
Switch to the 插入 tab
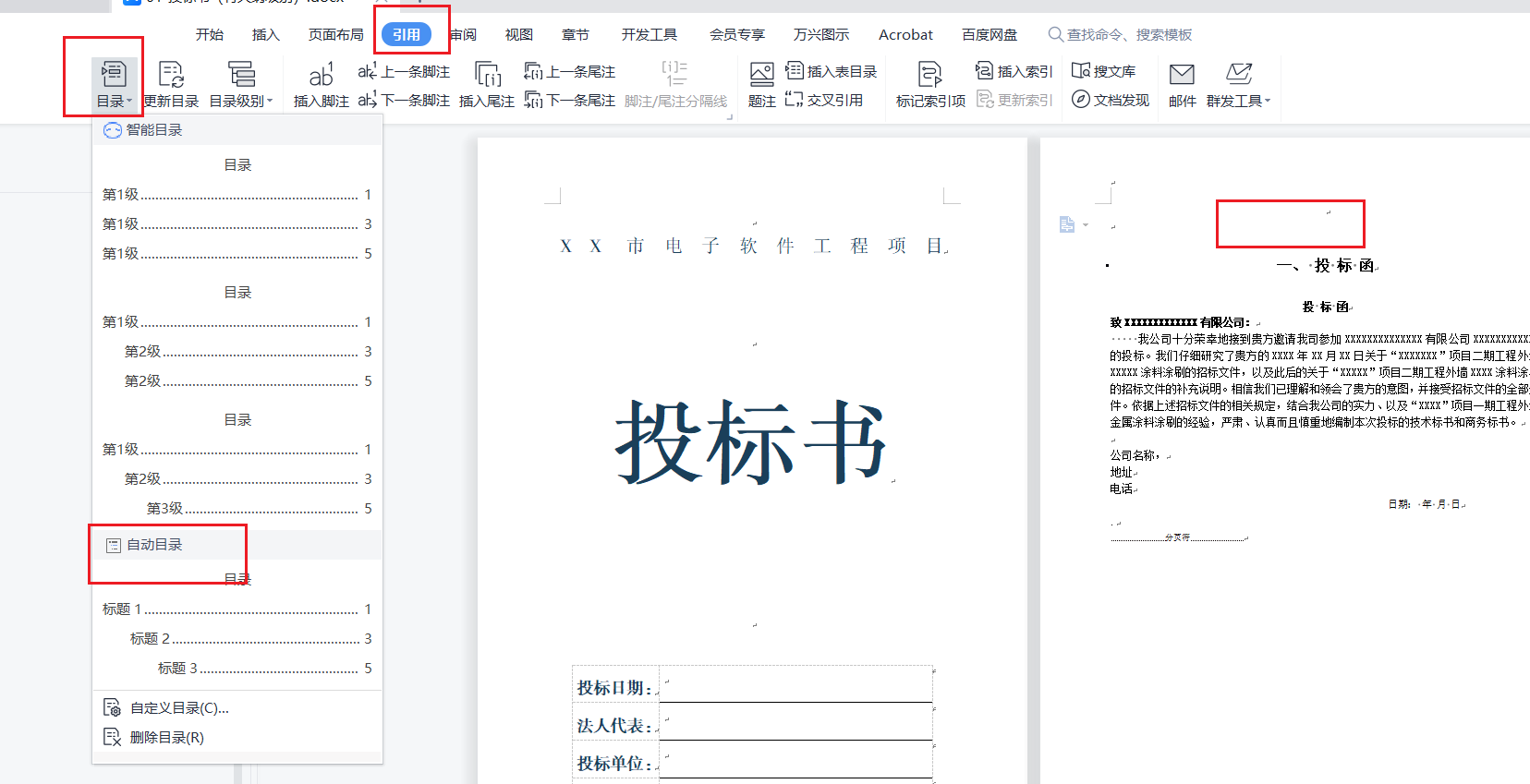(x=266, y=34)
